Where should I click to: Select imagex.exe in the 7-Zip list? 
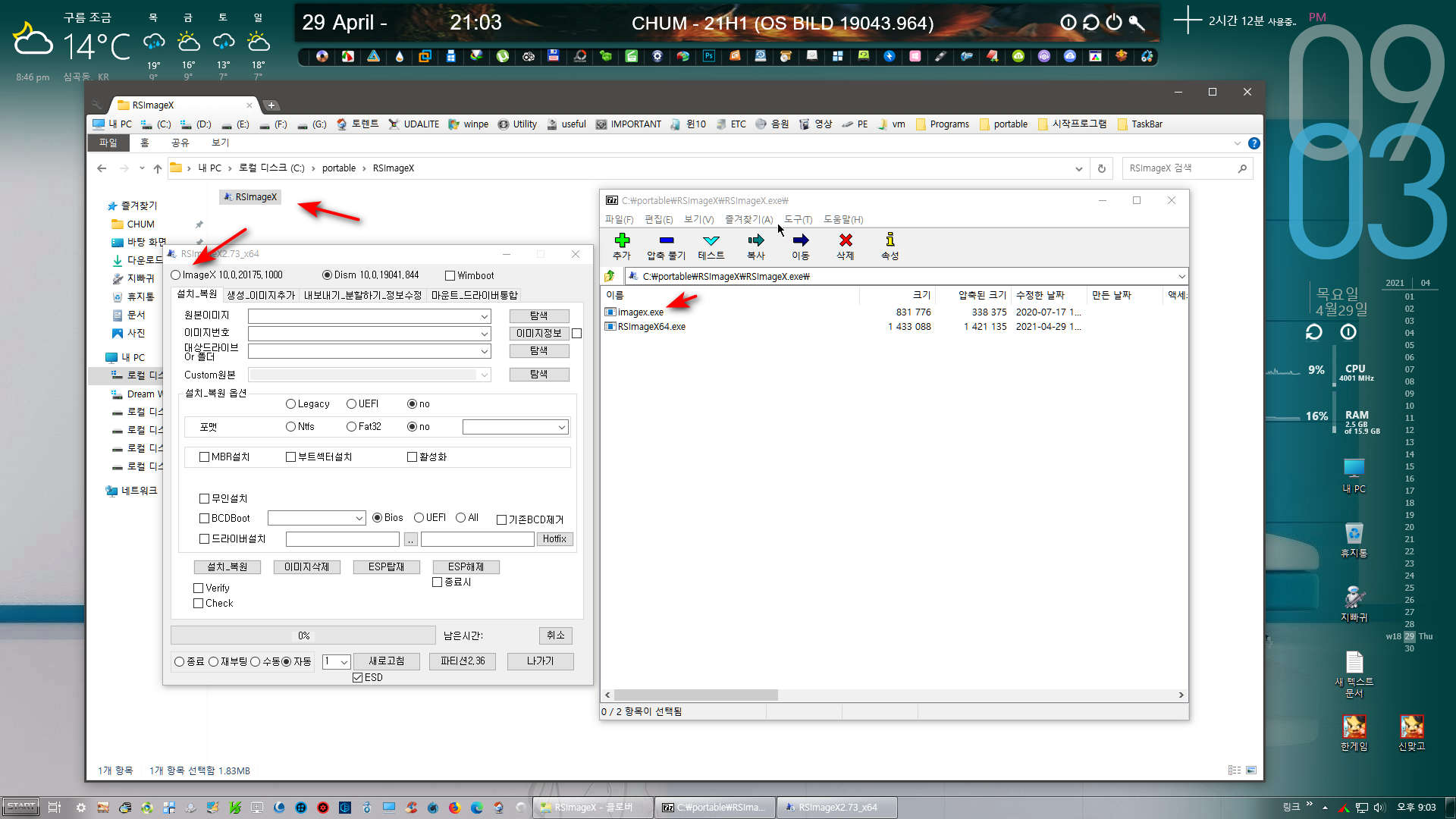[x=640, y=312]
